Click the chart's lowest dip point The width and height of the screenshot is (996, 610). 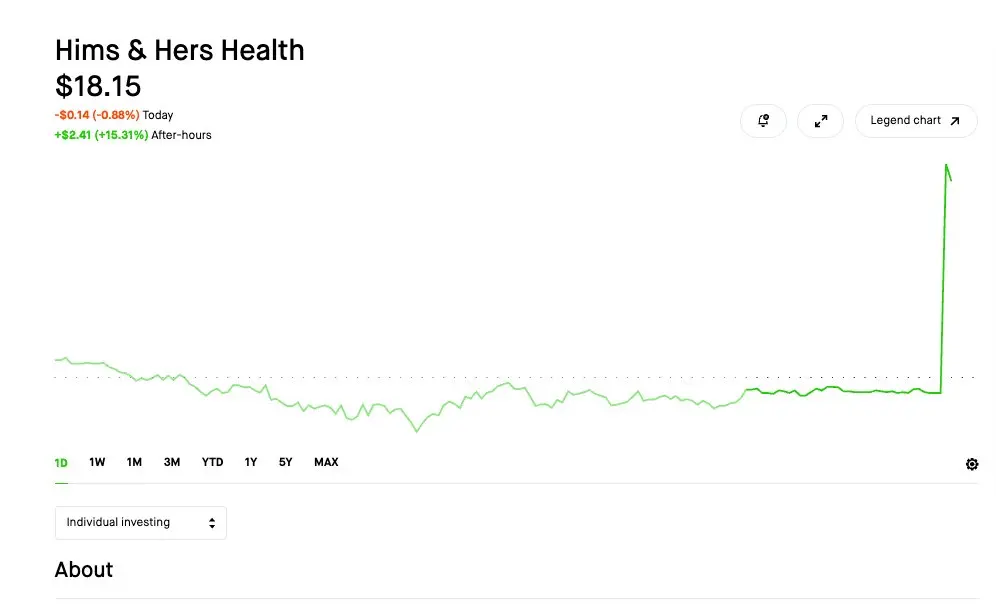417,431
